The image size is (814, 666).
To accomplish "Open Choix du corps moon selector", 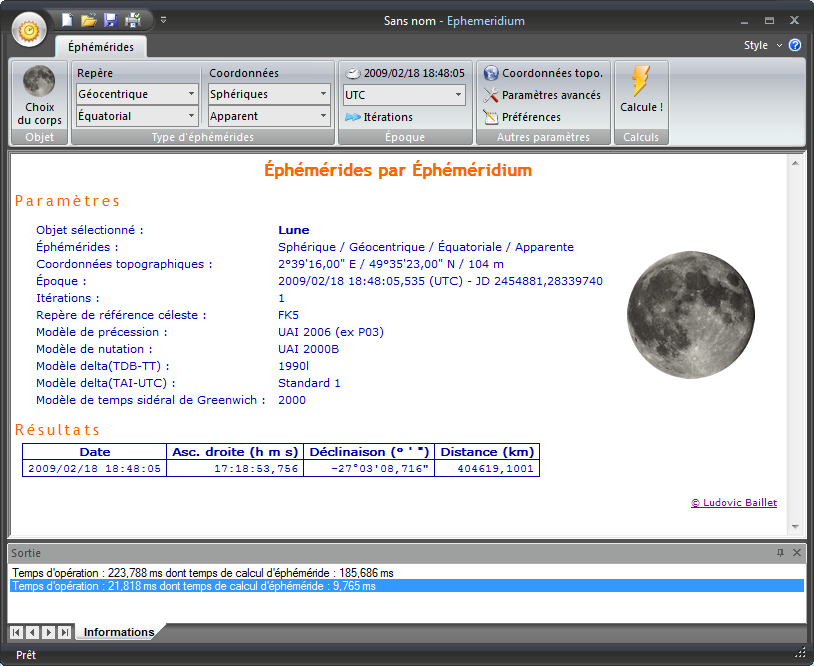I will coord(39,96).
